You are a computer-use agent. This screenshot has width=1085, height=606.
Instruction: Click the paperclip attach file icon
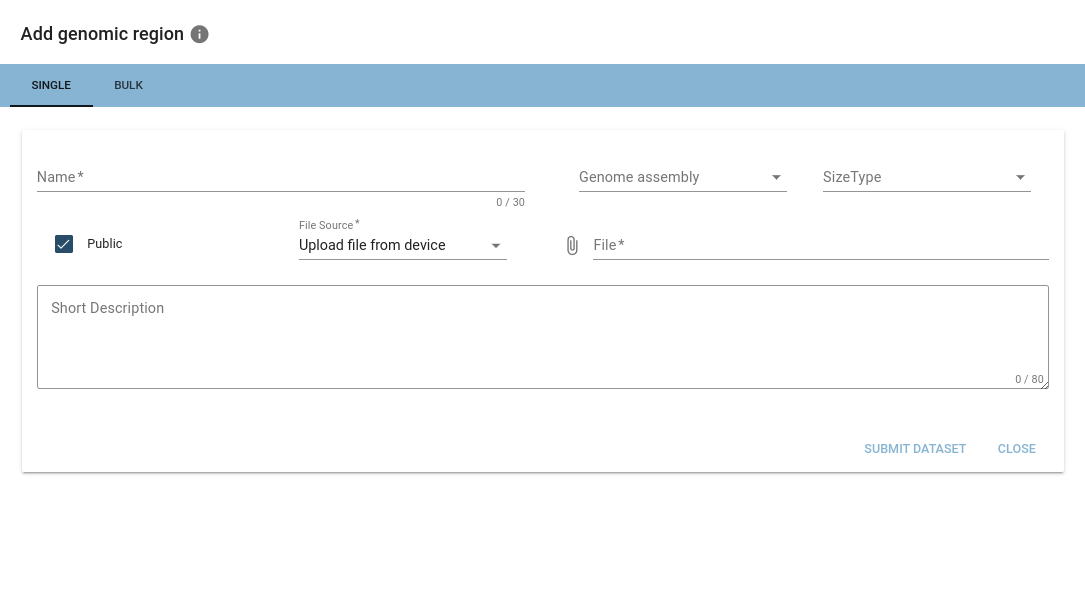572,245
